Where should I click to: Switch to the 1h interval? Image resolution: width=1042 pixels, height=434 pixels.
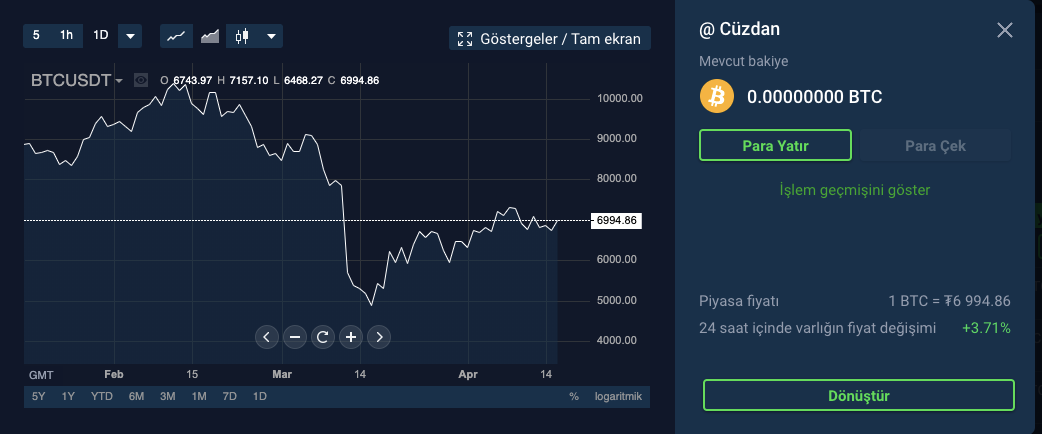66,36
